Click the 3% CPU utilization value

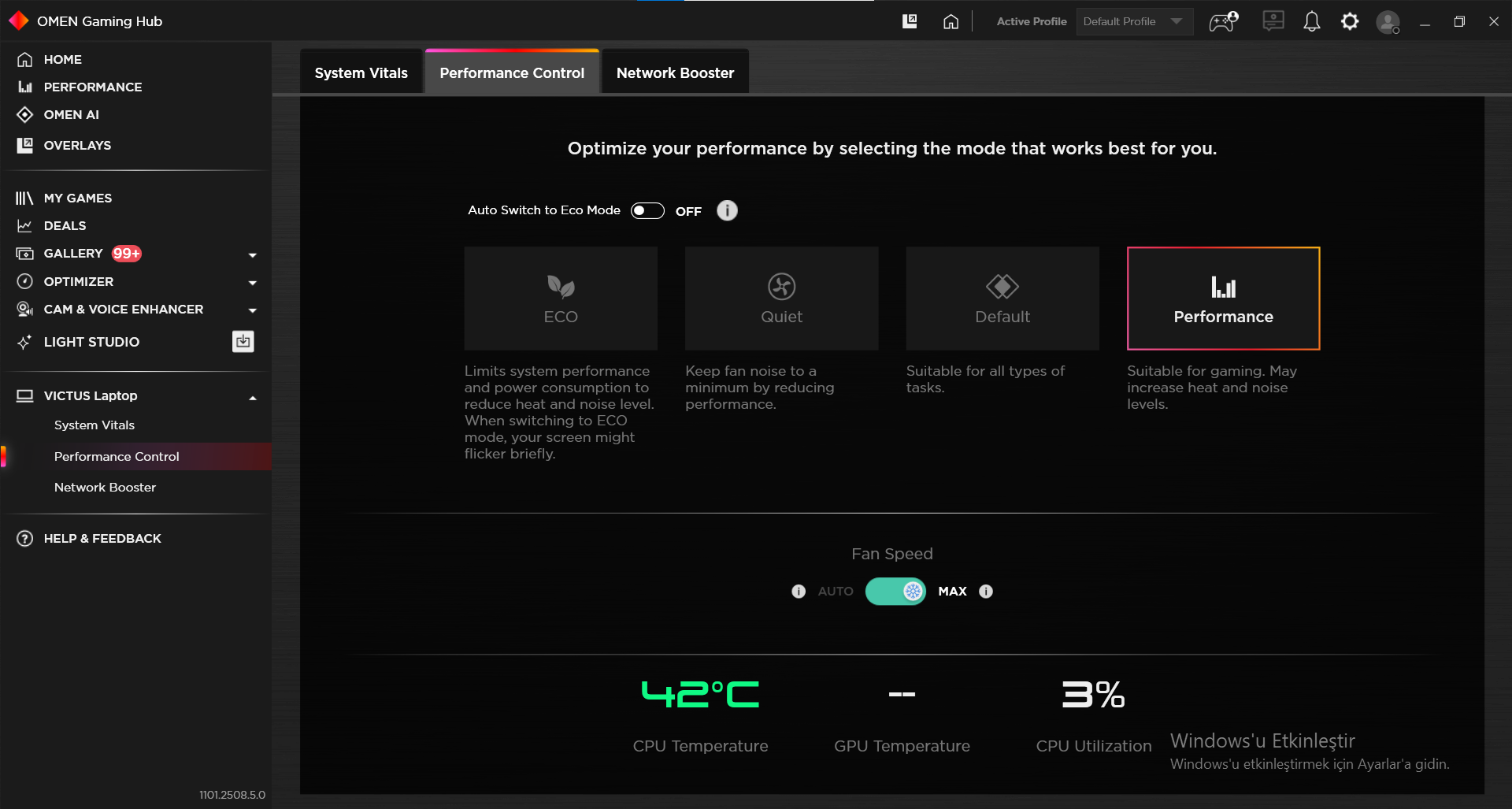(x=1094, y=694)
